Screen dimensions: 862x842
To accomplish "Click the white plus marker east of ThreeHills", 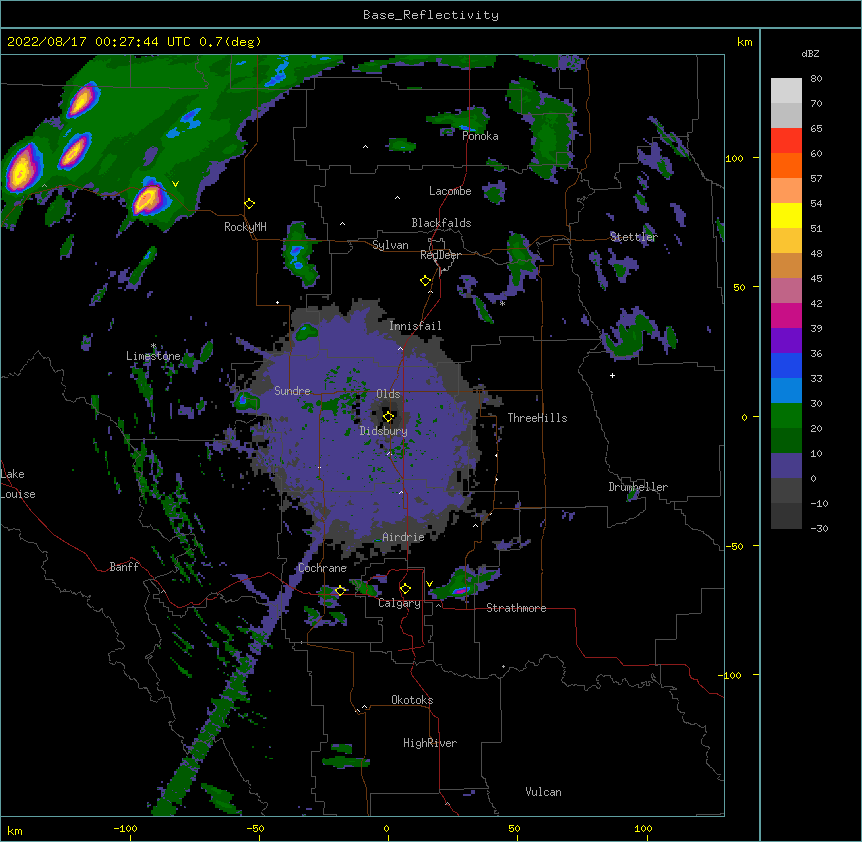I will tap(612, 375).
